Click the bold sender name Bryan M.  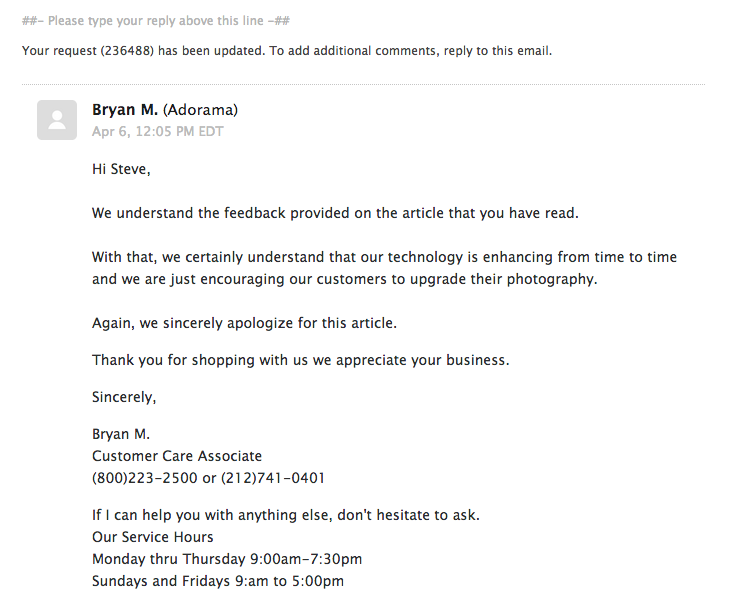click(125, 110)
